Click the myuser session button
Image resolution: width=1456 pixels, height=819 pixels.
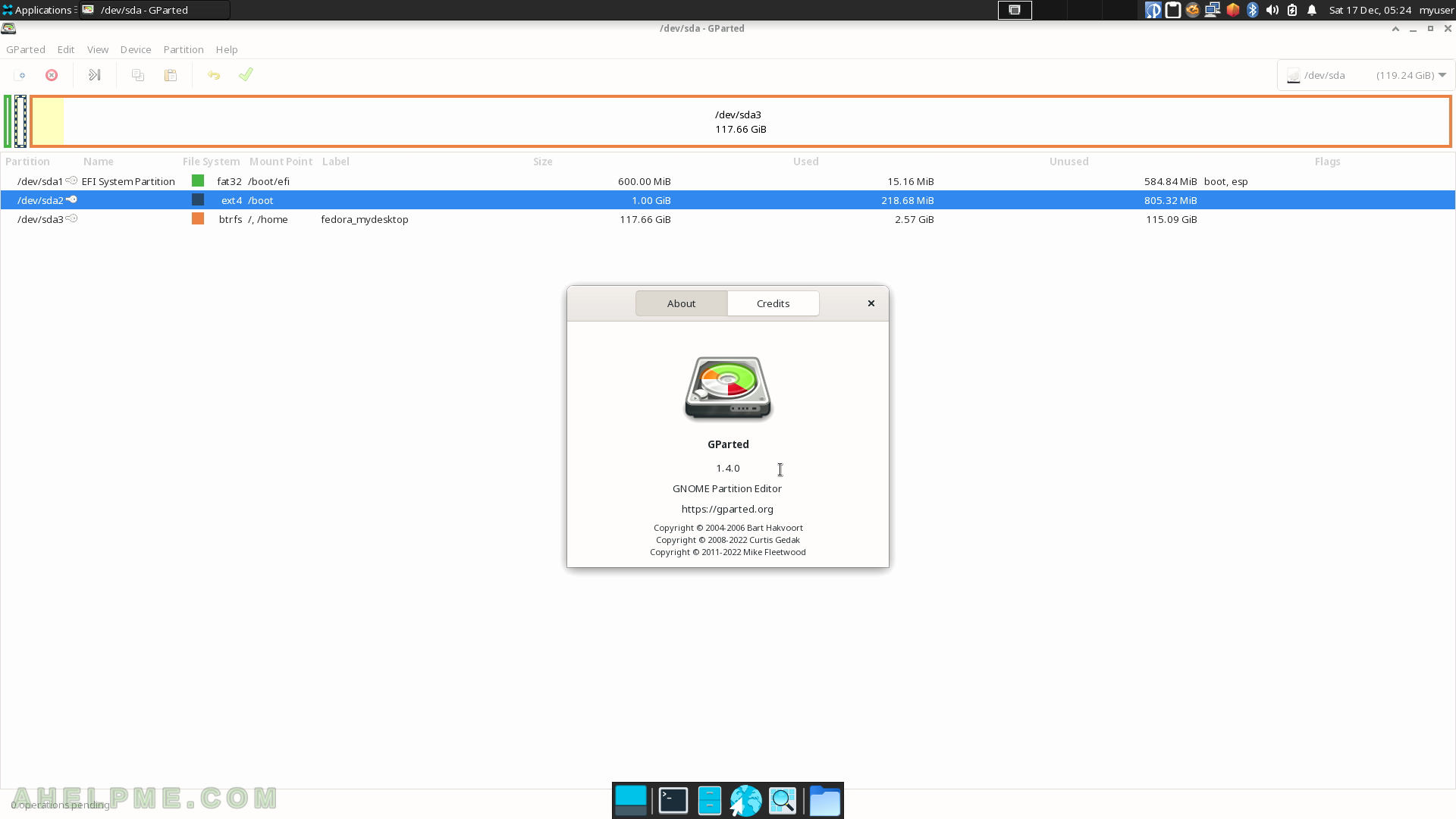(1436, 10)
